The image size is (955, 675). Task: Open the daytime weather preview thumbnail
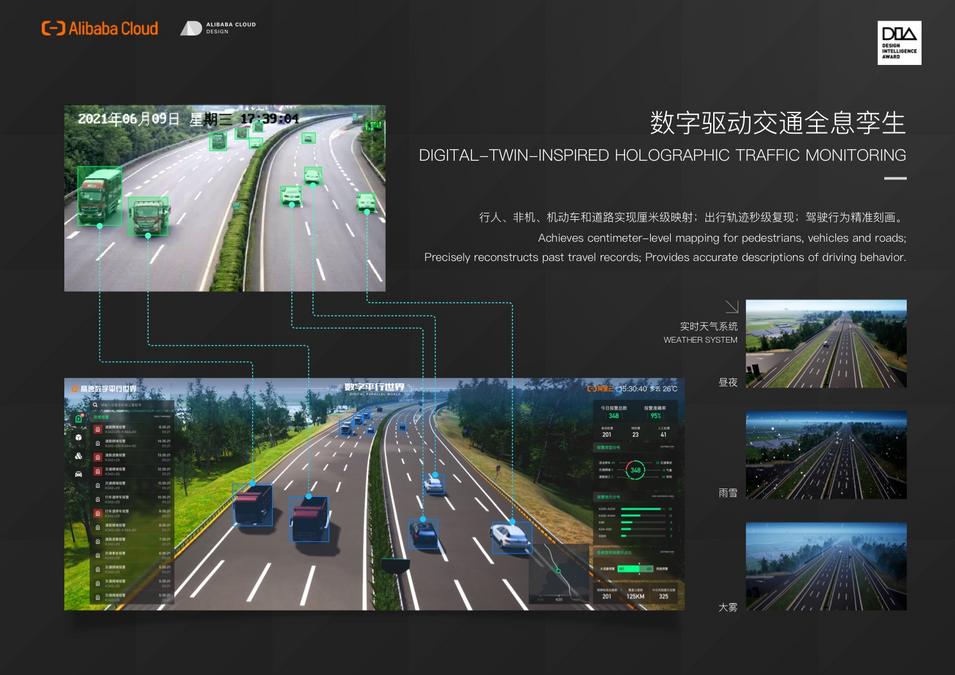pos(826,344)
